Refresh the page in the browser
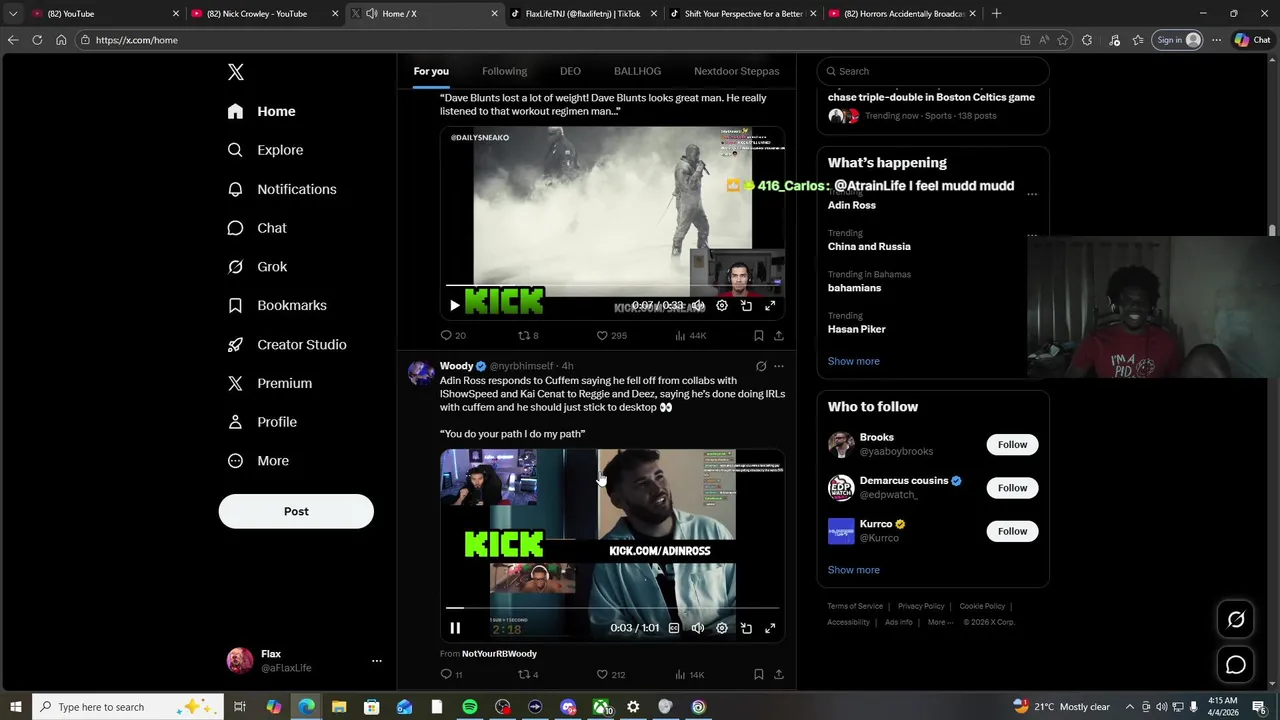The height and width of the screenshot is (720, 1280). (37, 40)
